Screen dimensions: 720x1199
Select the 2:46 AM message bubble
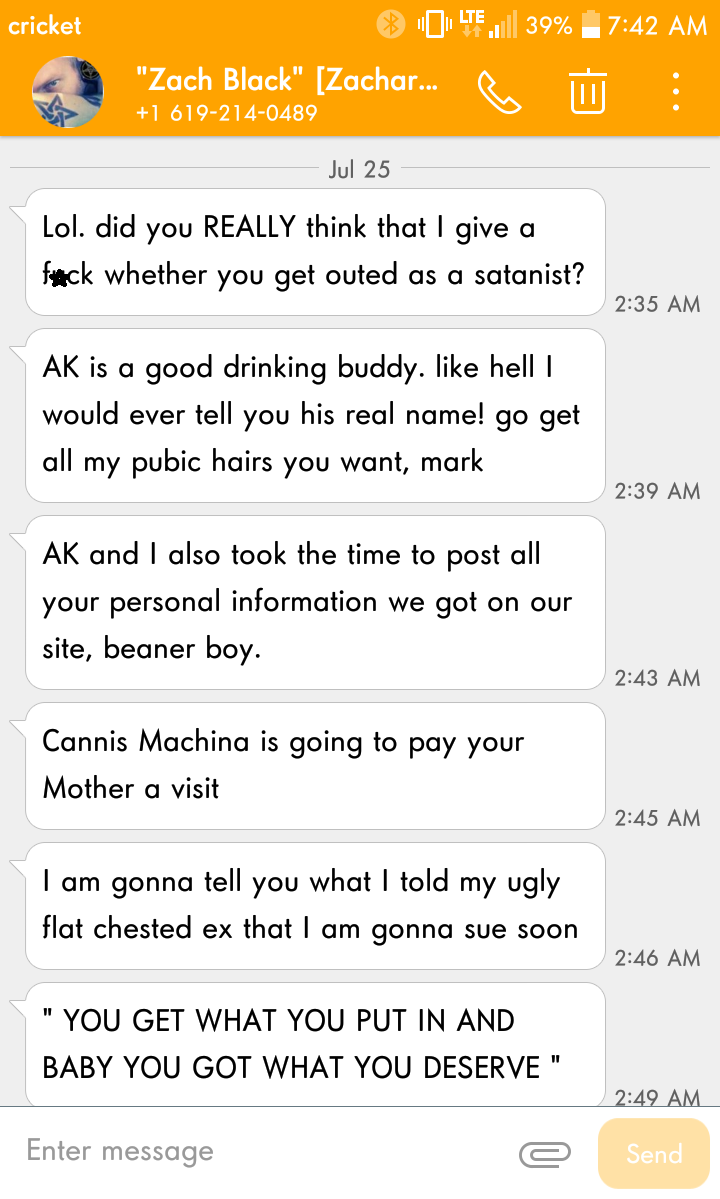tap(315, 905)
